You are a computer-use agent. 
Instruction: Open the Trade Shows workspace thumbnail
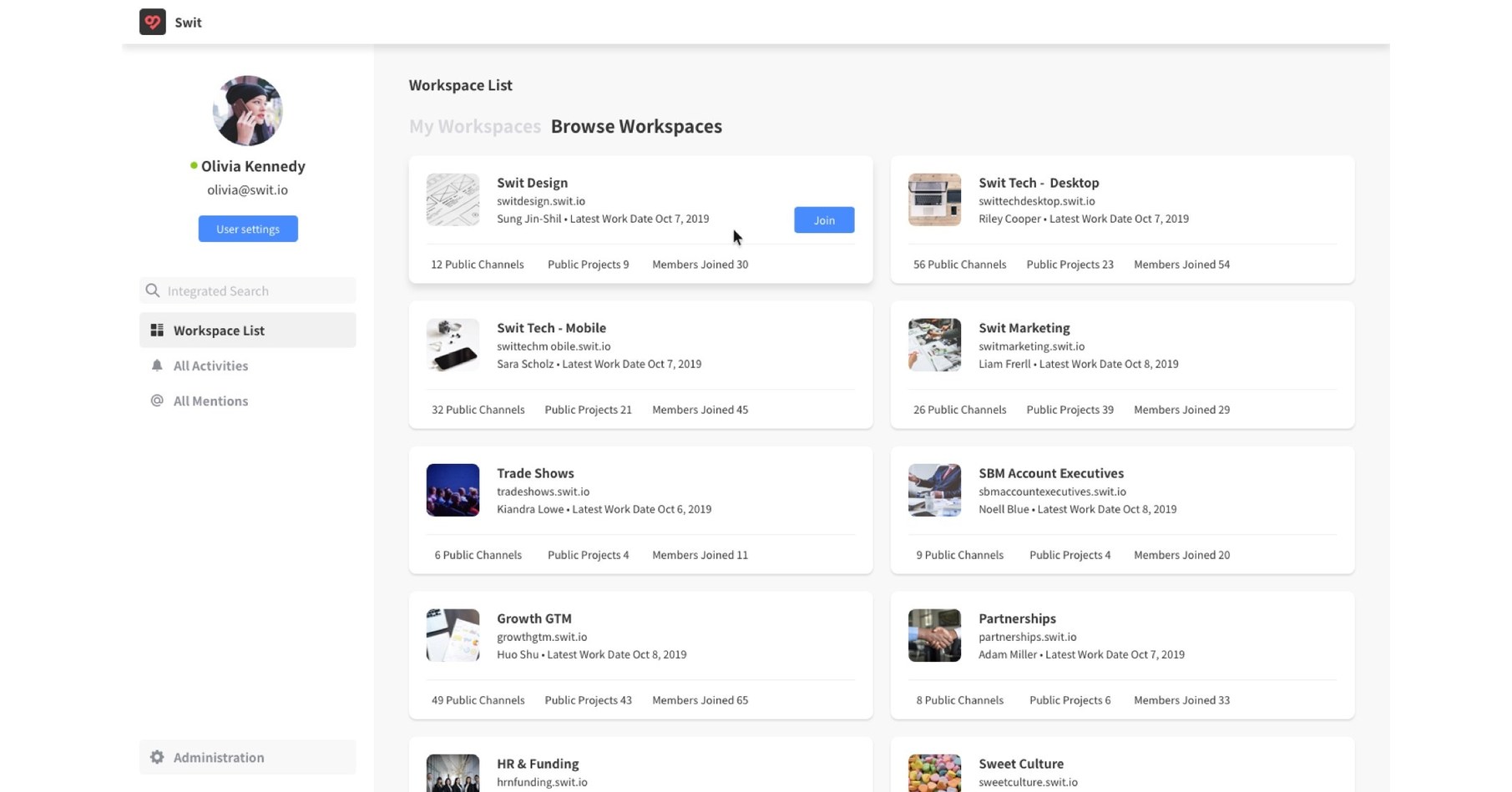click(x=453, y=490)
